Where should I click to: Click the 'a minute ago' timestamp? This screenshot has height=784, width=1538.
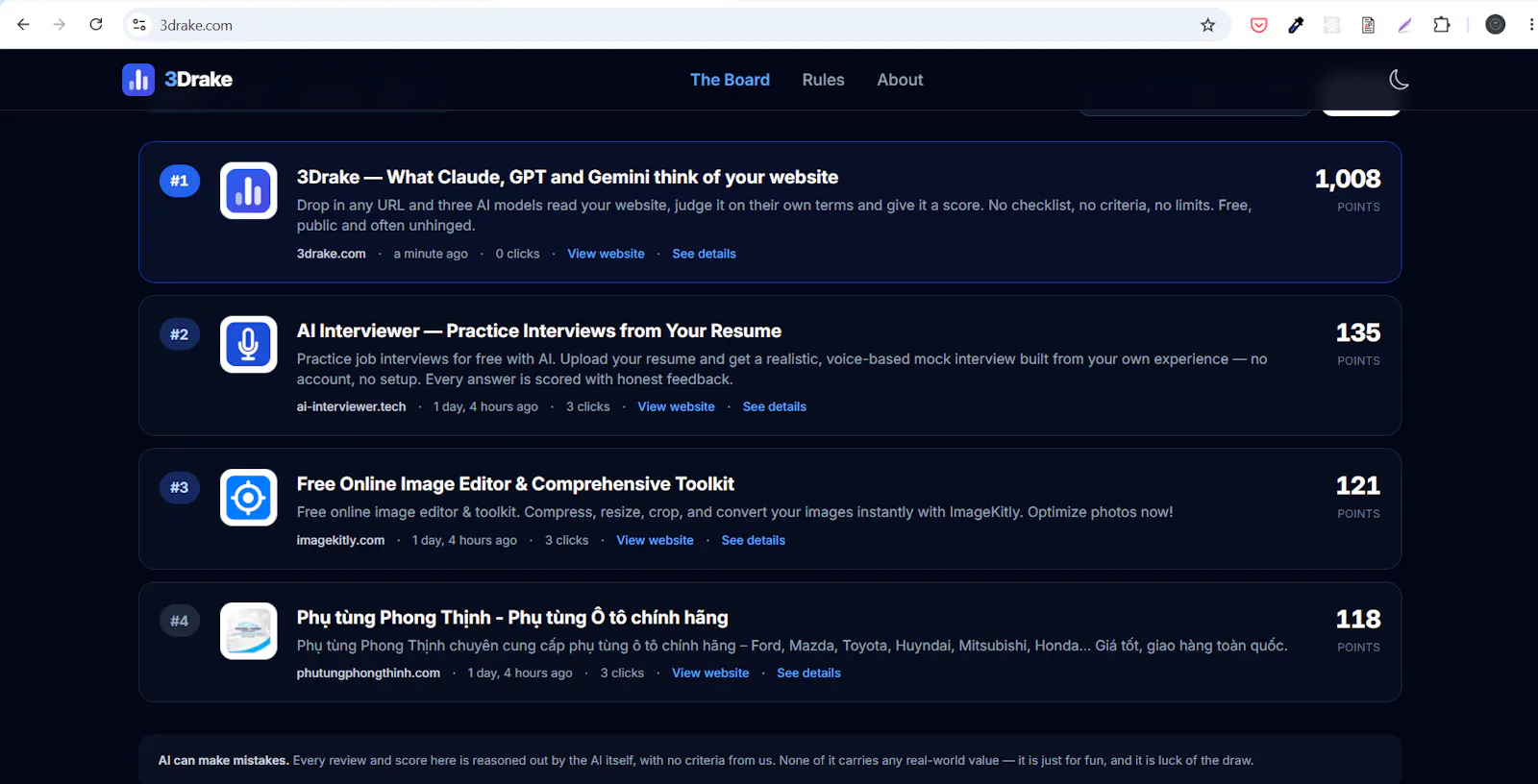(431, 254)
